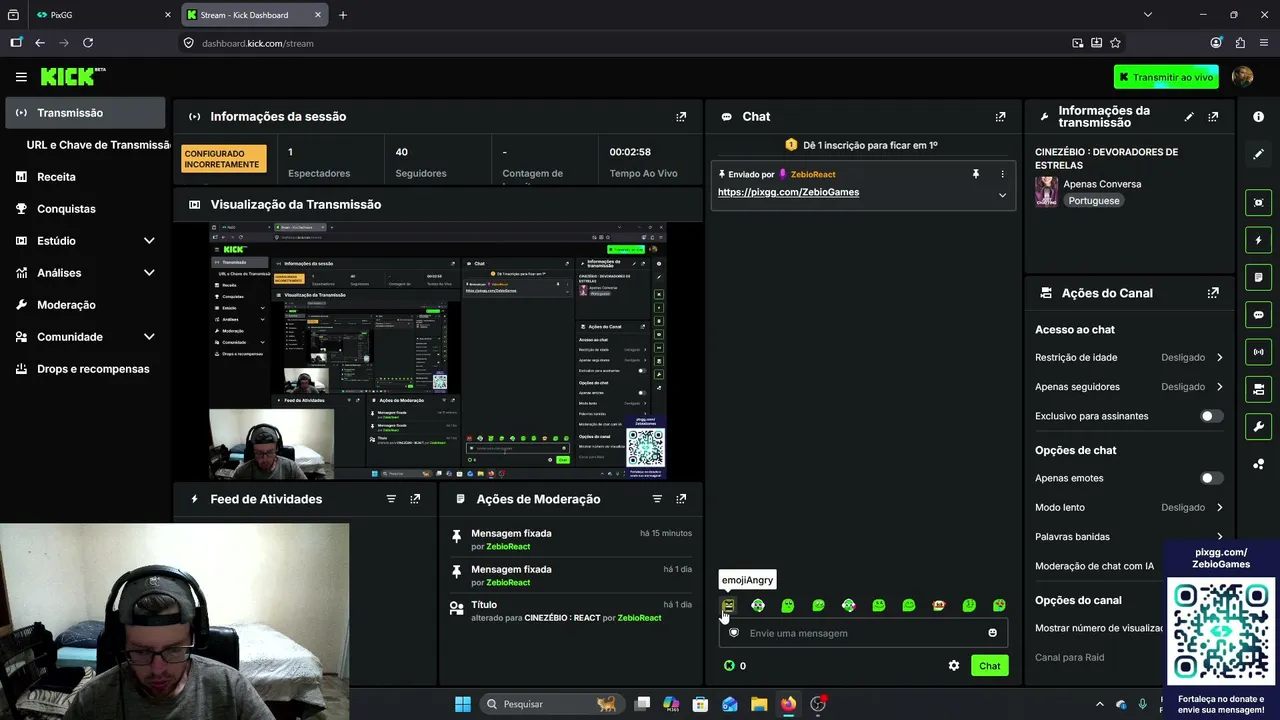Open chat settings gear
The width and height of the screenshot is (1280, 720).
coord(954,666)
